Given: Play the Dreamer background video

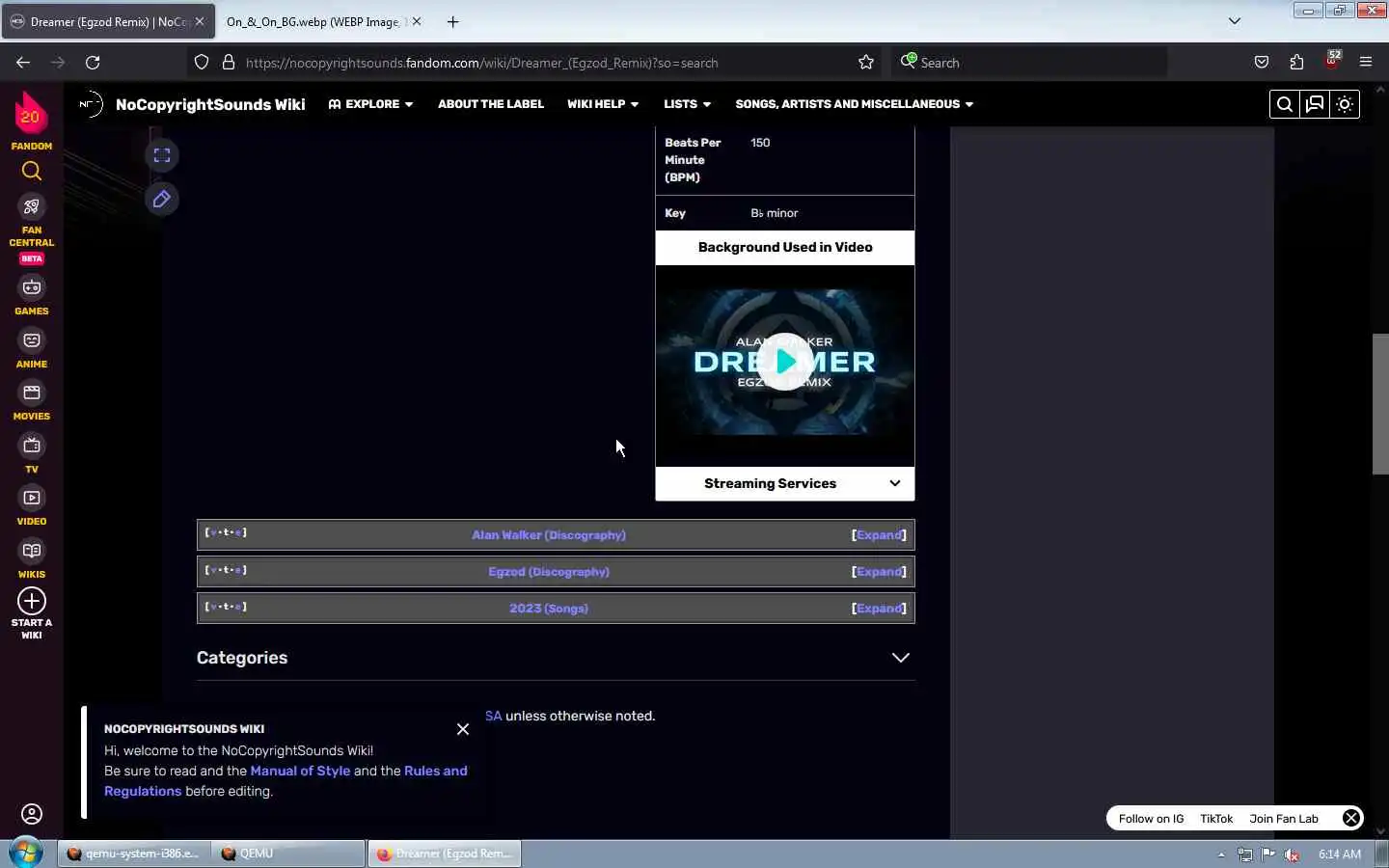Looking at the screenshot, I should (x=785, y=362).
